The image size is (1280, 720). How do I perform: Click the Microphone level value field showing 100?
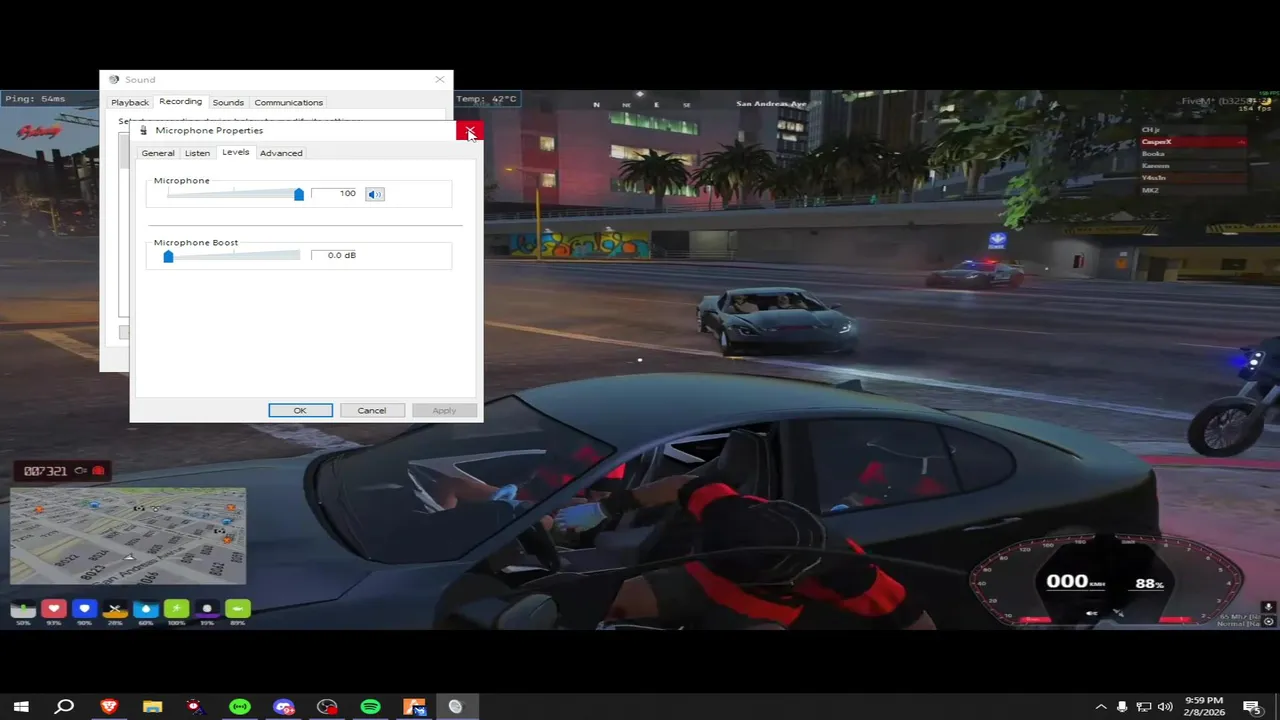(x=334, y=193)
